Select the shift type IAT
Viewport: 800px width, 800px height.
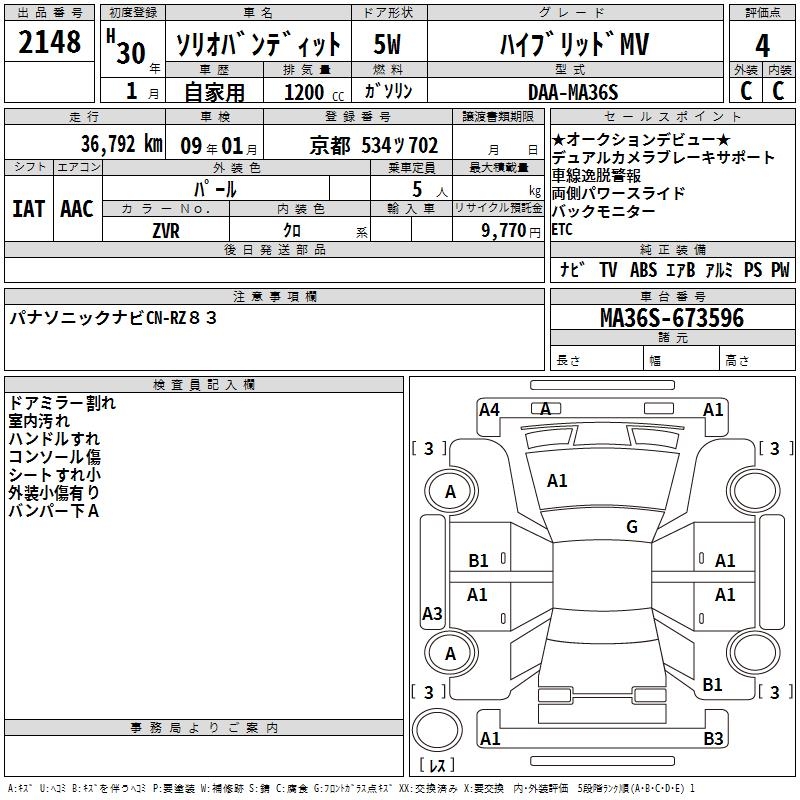pos(29,209)
